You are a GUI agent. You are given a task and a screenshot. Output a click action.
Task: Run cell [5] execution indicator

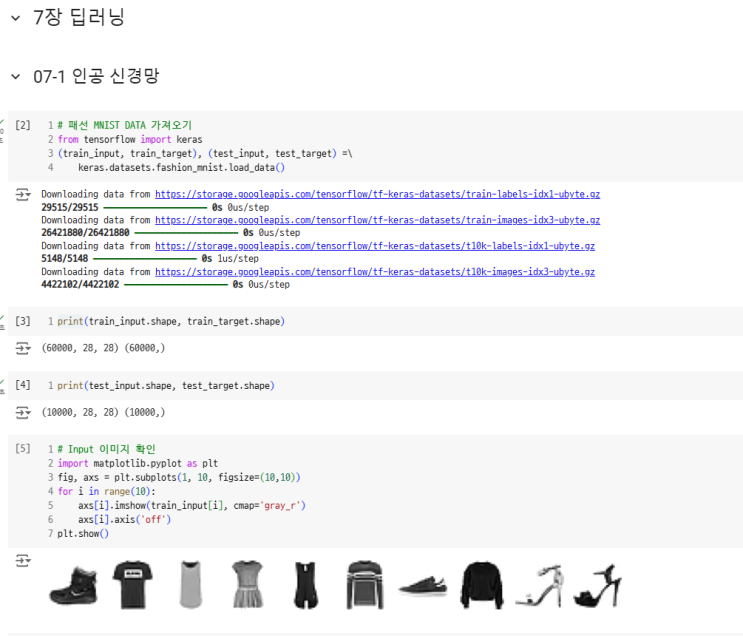coord(22,448)
